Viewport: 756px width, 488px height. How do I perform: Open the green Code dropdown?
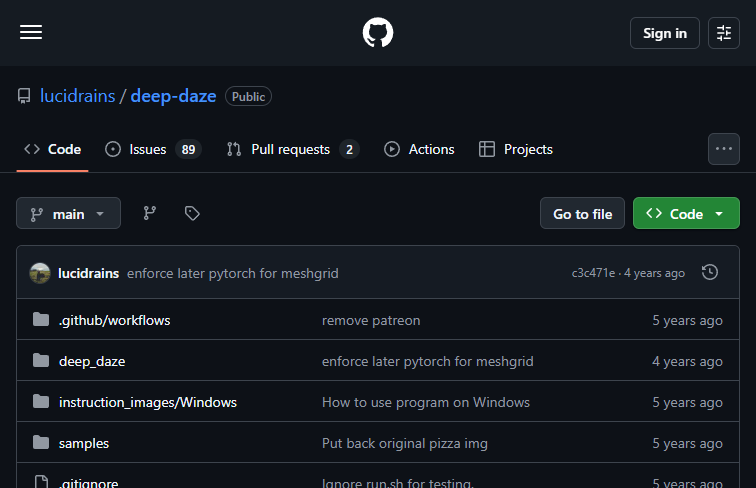point(686,213)
